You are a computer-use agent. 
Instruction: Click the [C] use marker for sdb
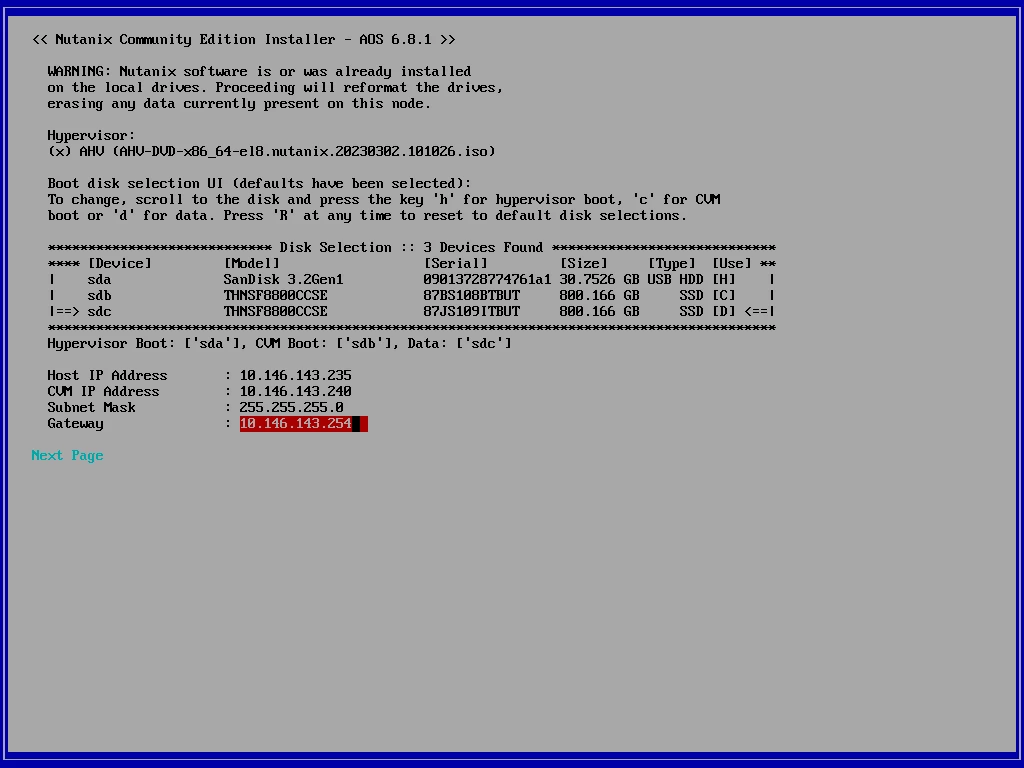click(724, 295)
